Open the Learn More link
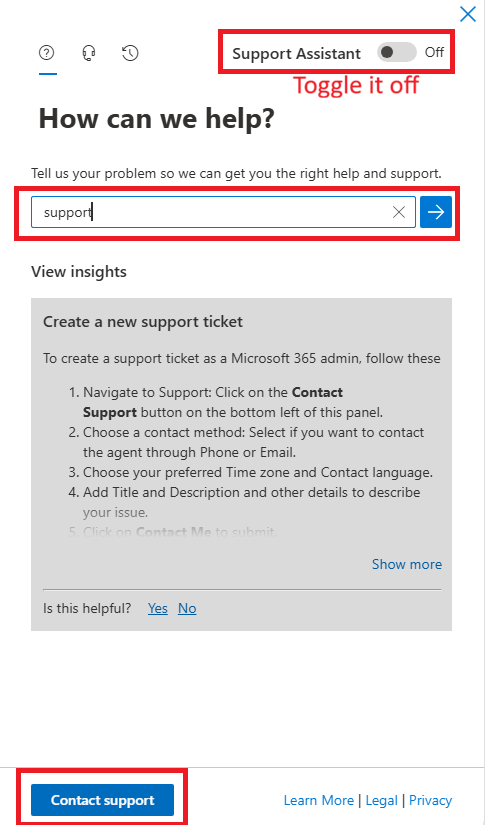Screen dimensions: 486x825 (319, 800)
